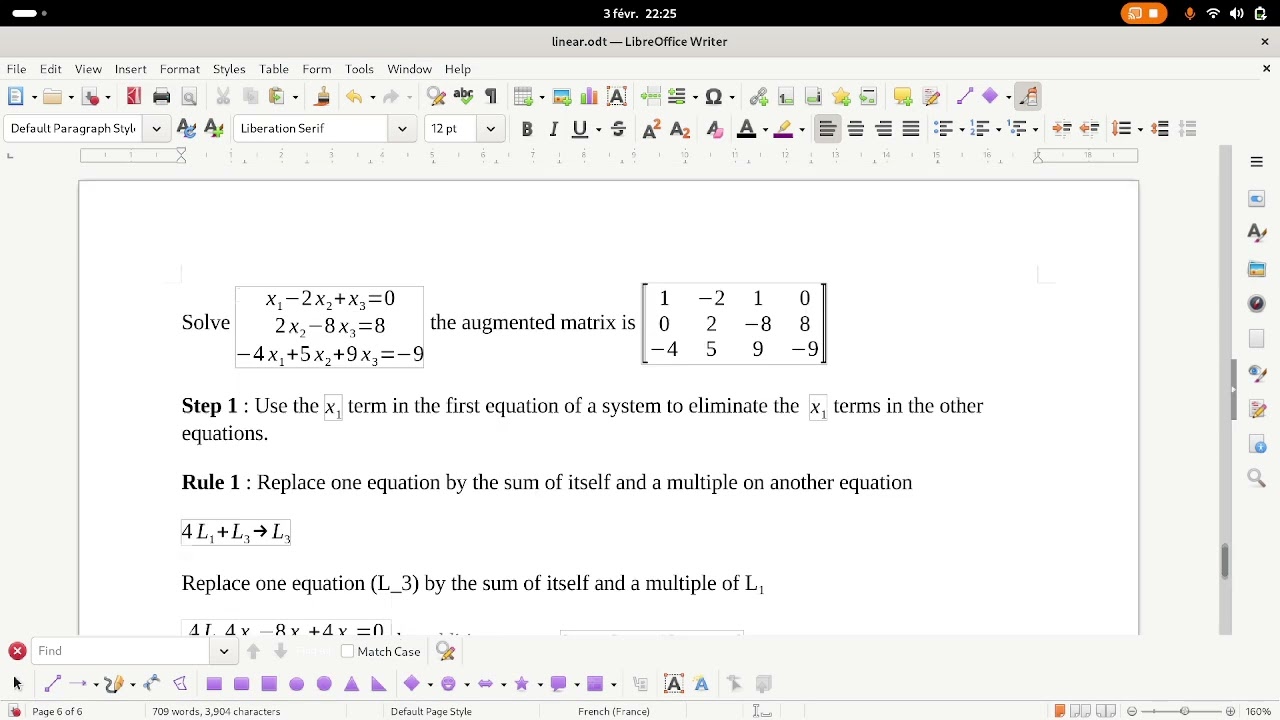Toggle bold formatting
The width and height of the screenshot is (1280, 720).
[x=527, y=129]
